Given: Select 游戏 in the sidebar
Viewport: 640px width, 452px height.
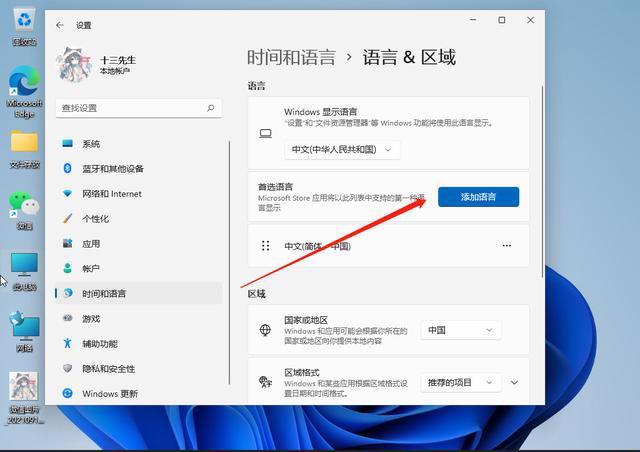Looking at the screenshot, I should point(139,318).
